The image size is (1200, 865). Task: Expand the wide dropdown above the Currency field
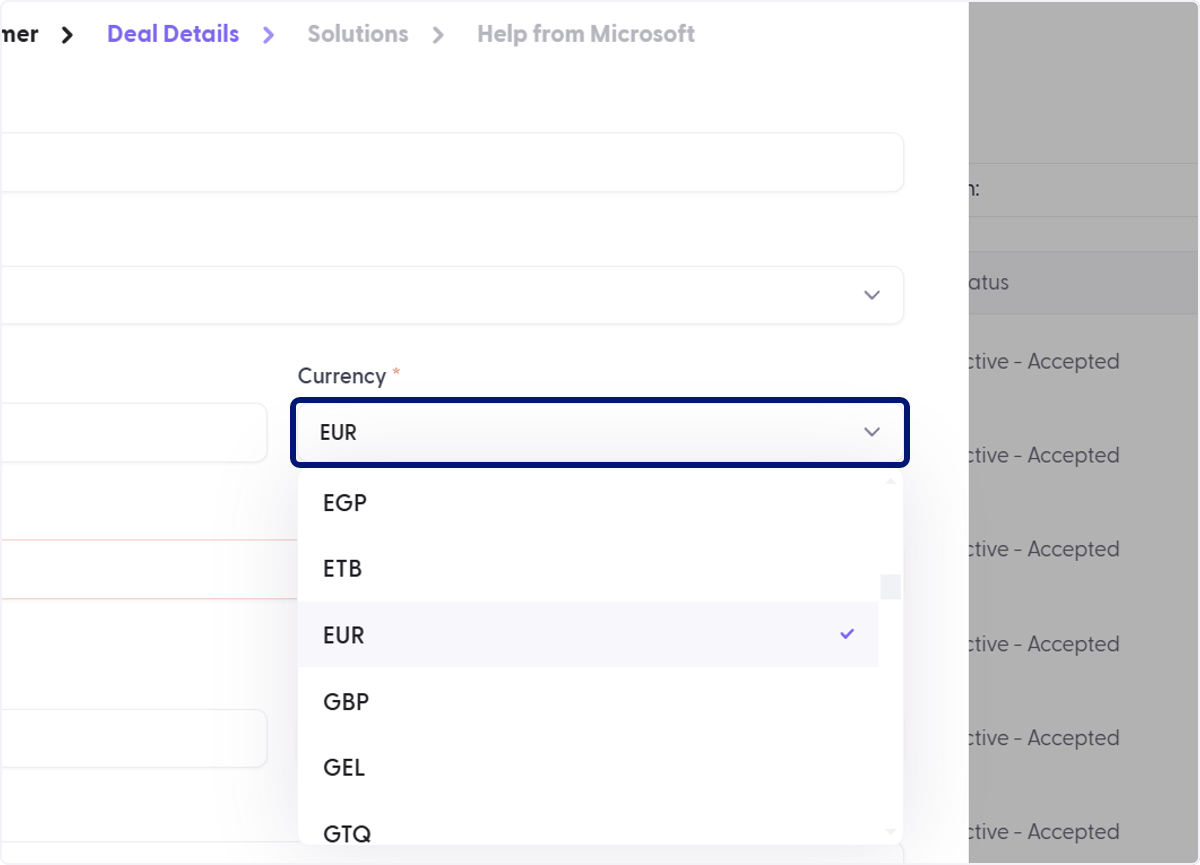click(452, 295)
